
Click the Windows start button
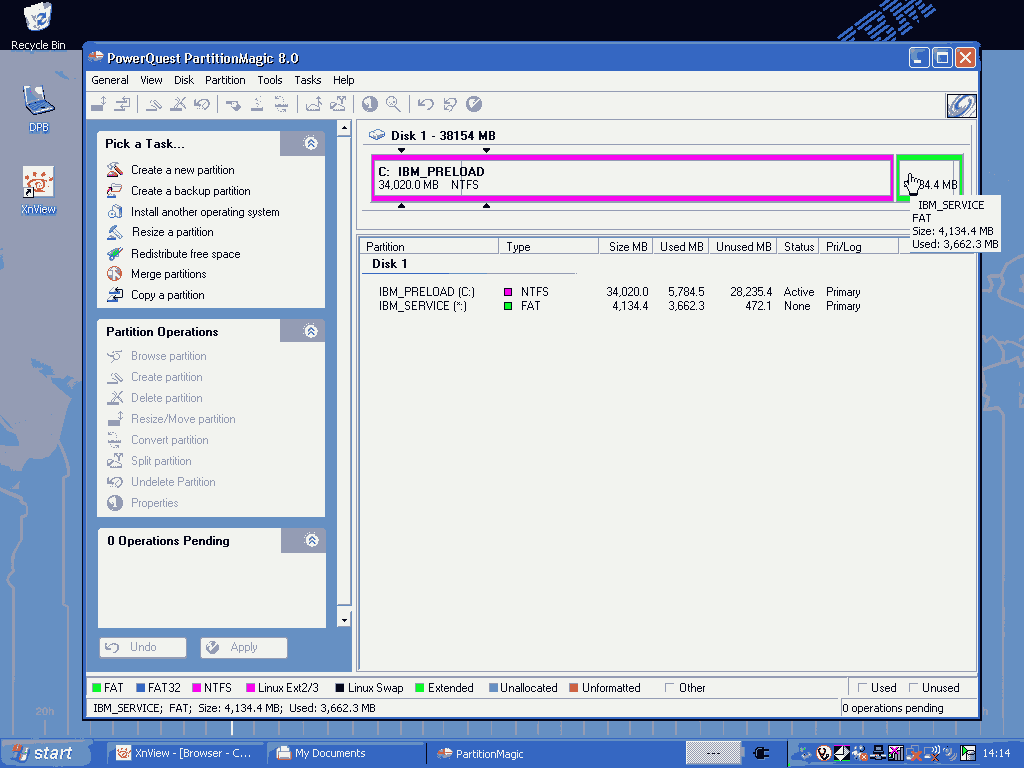point(42,753)
